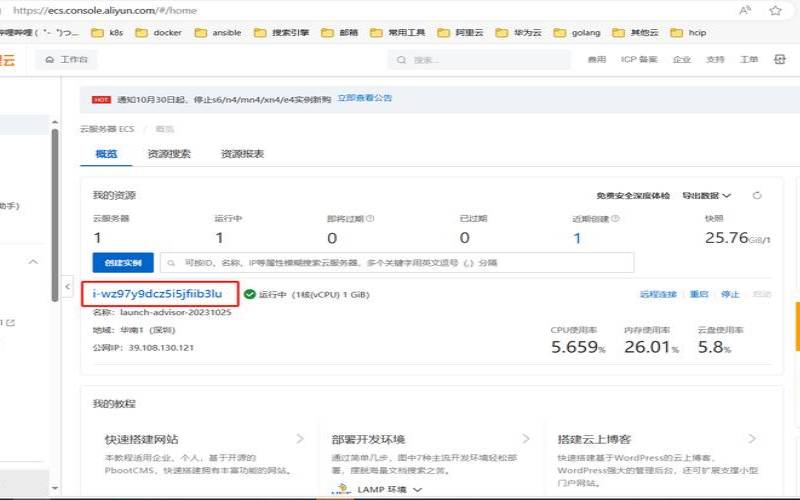Click the magnifier icon in top search box
The image size is (800, 500).
pyautogui.click(x=402, y=60)
